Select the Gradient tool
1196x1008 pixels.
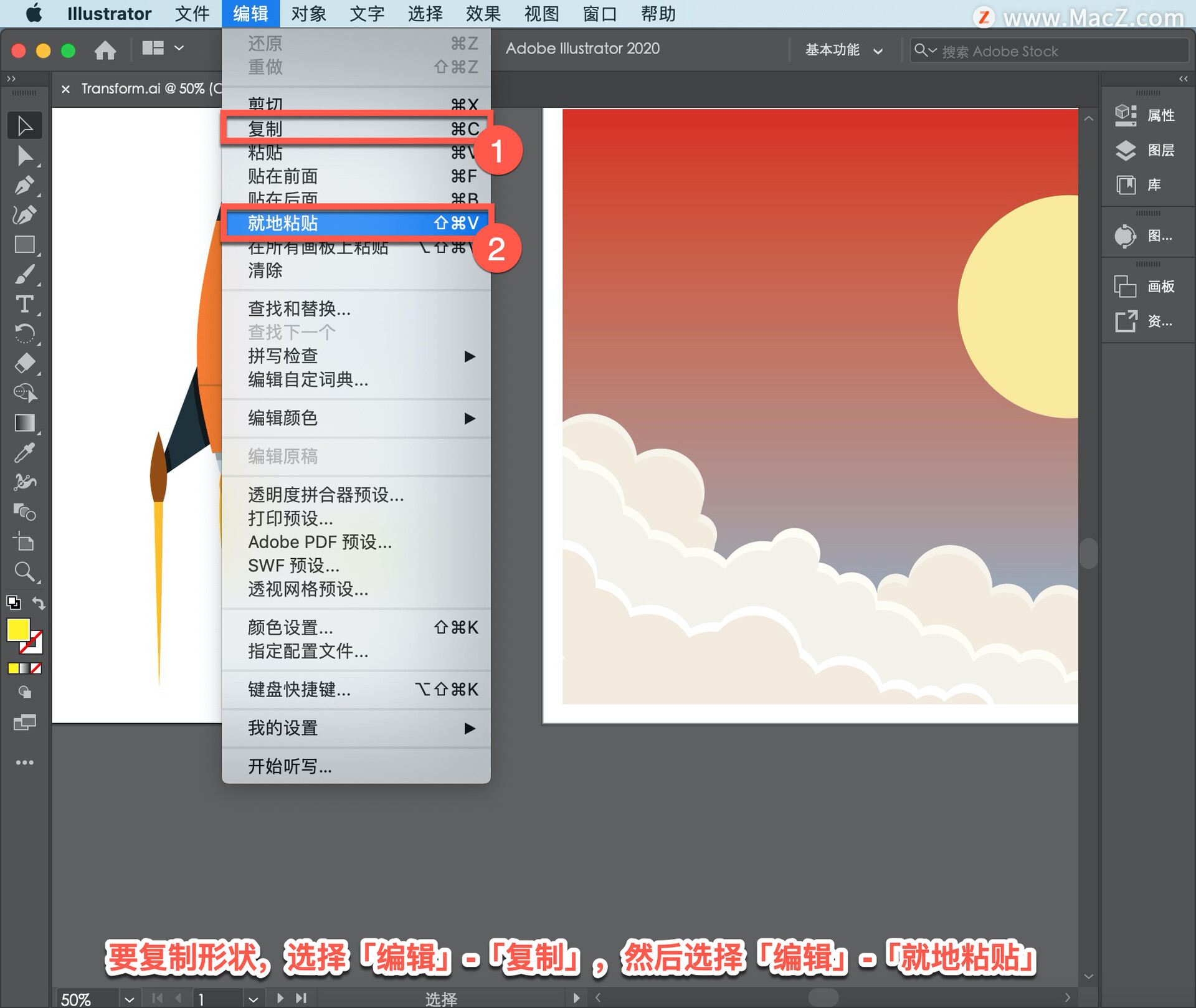[24, 423]
